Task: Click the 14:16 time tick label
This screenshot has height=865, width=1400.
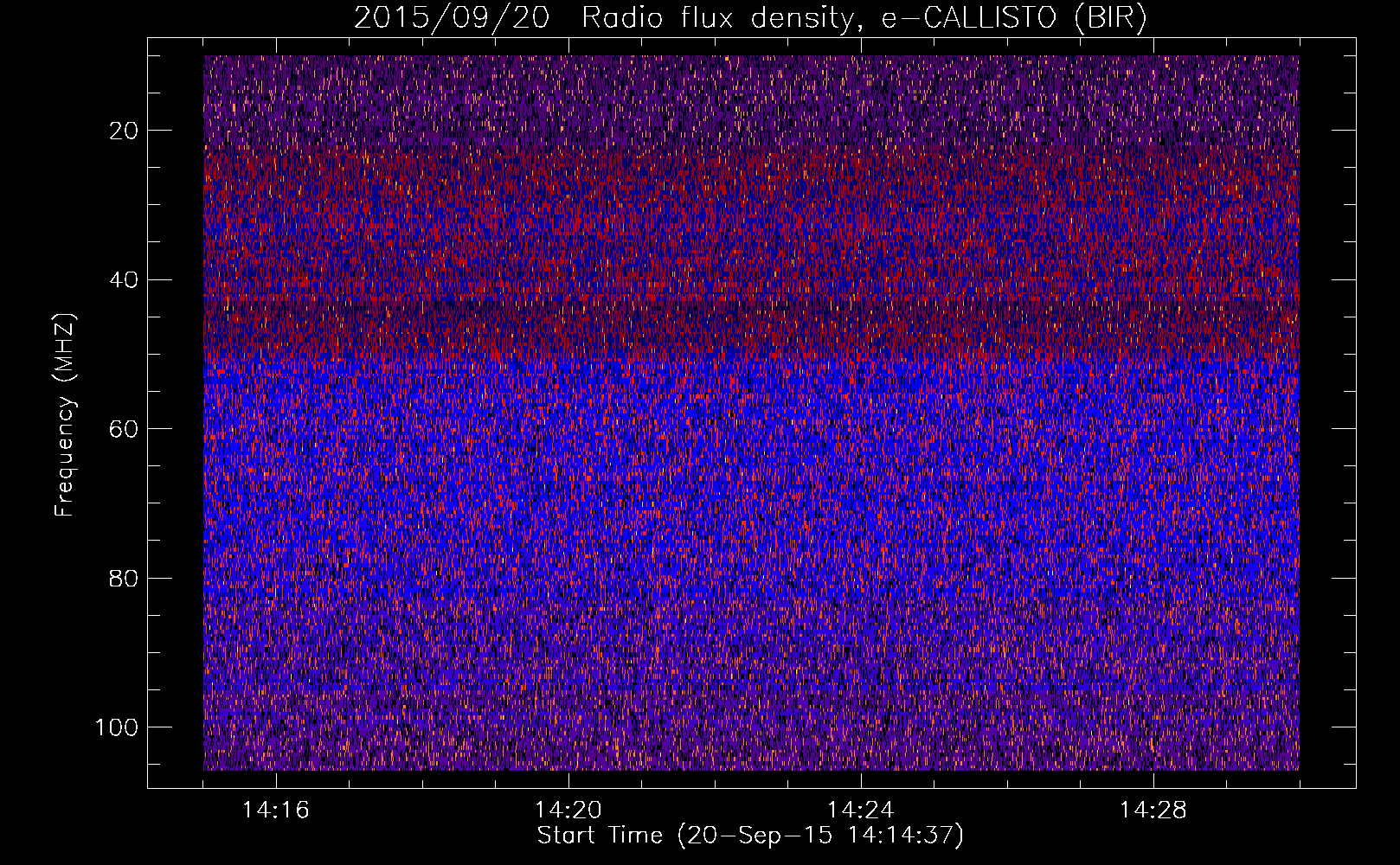Action: pos(276,810)
